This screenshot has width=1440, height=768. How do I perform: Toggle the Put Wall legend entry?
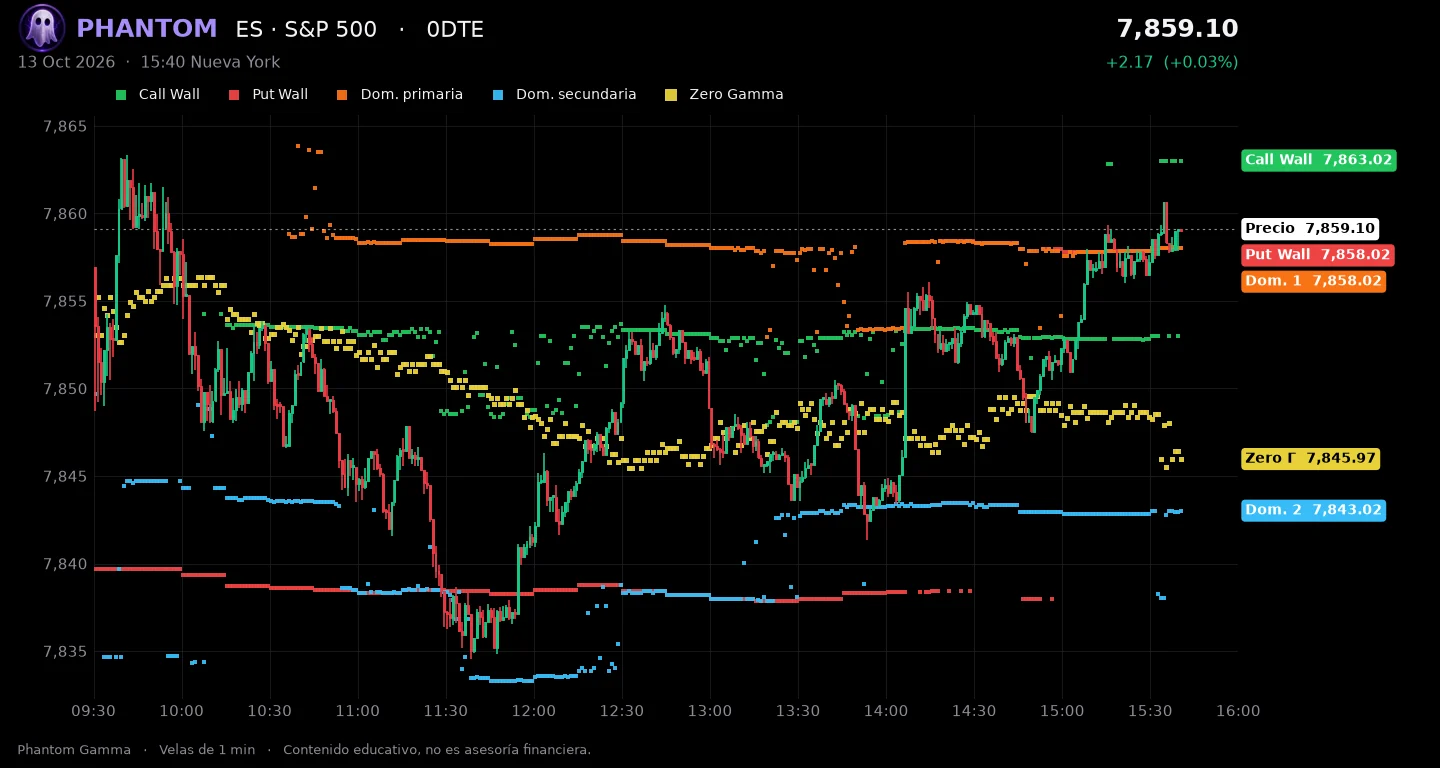269,95
